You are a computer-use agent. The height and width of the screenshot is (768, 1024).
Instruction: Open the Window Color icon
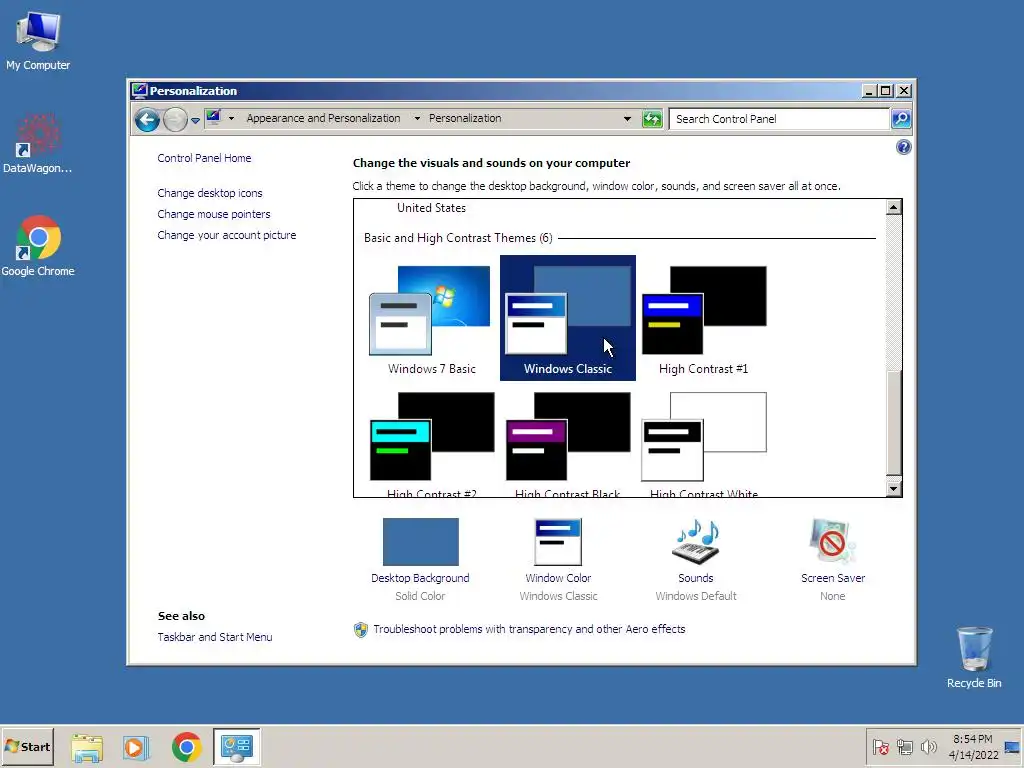click(558, 542)
